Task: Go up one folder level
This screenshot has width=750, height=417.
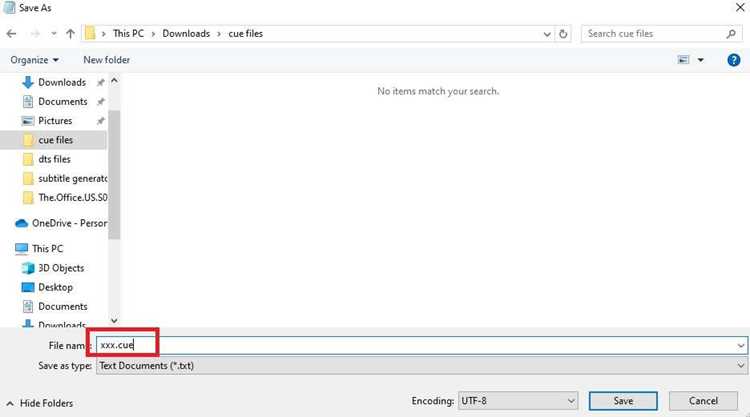Action: (70, 33)
